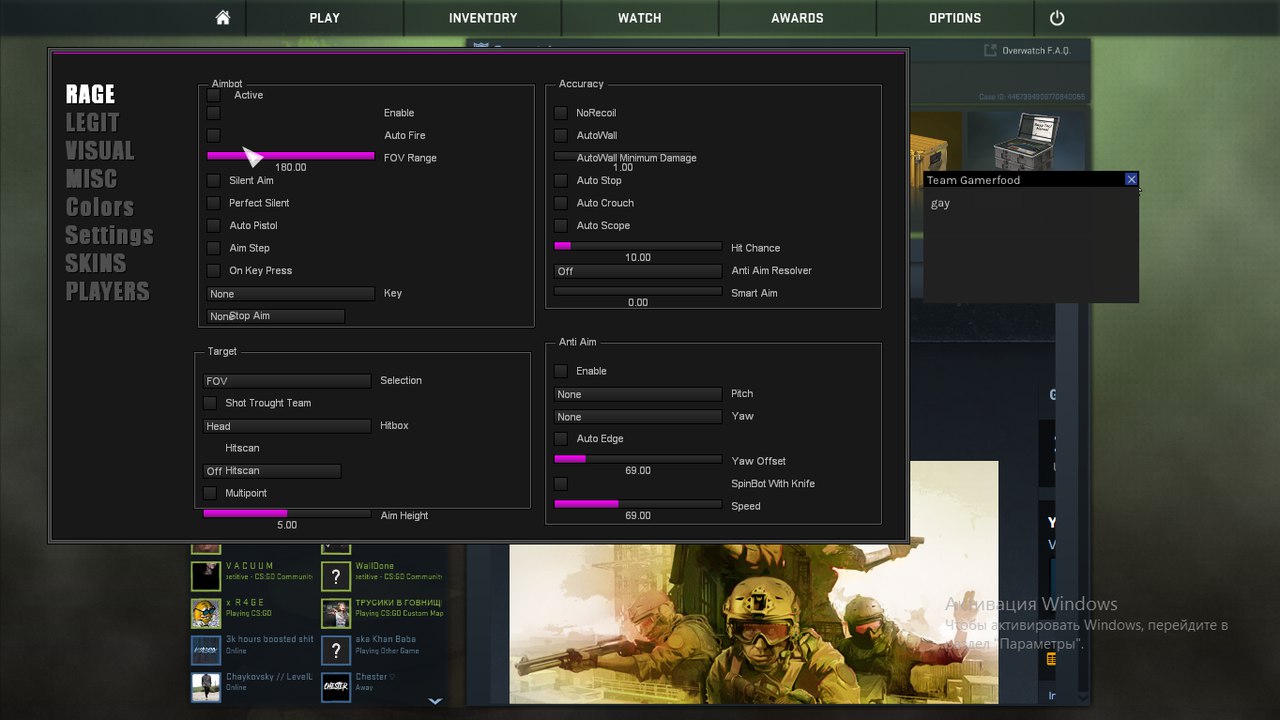
Task: Open the INVENTORY menu
Action: [x=483, y=18]
